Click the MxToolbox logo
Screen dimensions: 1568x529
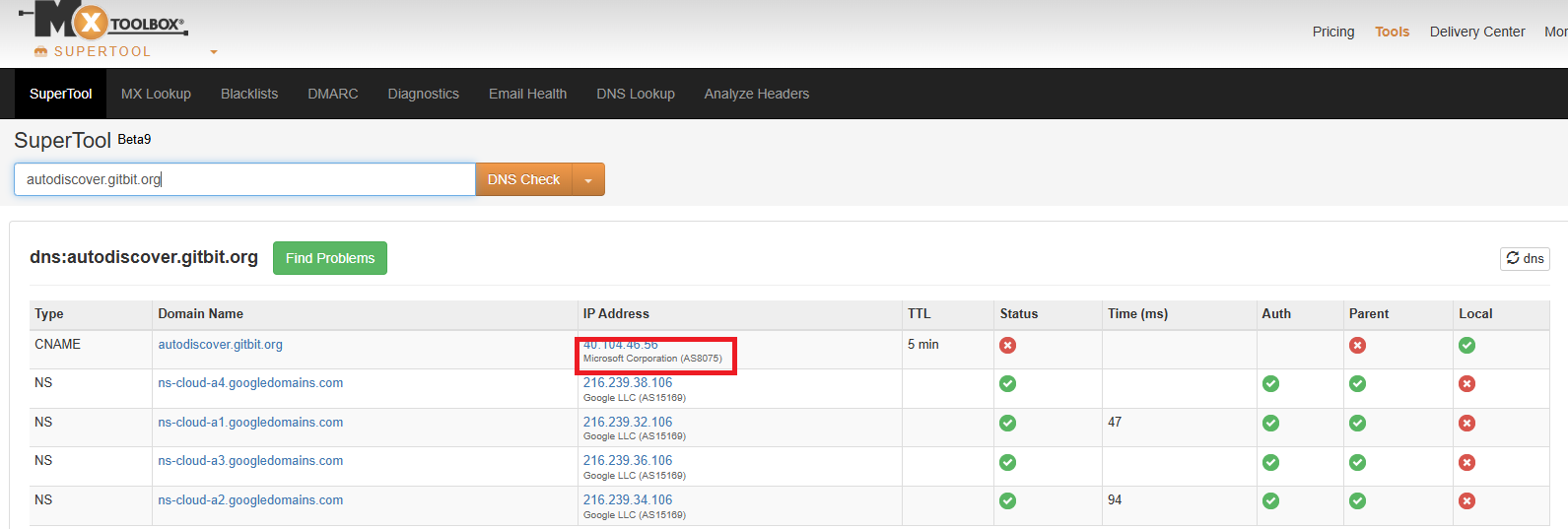coord(103,20)
